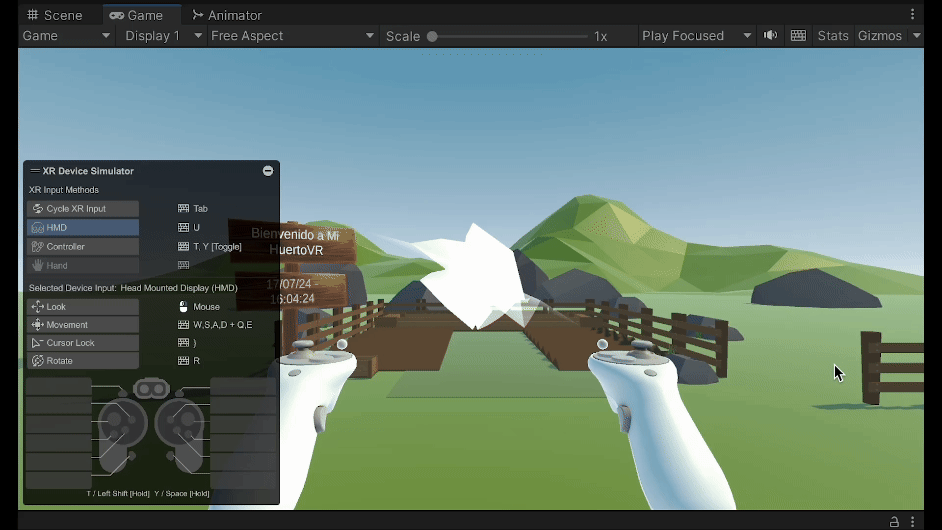Open the Game view type dropdown

(x=66, y=36)
